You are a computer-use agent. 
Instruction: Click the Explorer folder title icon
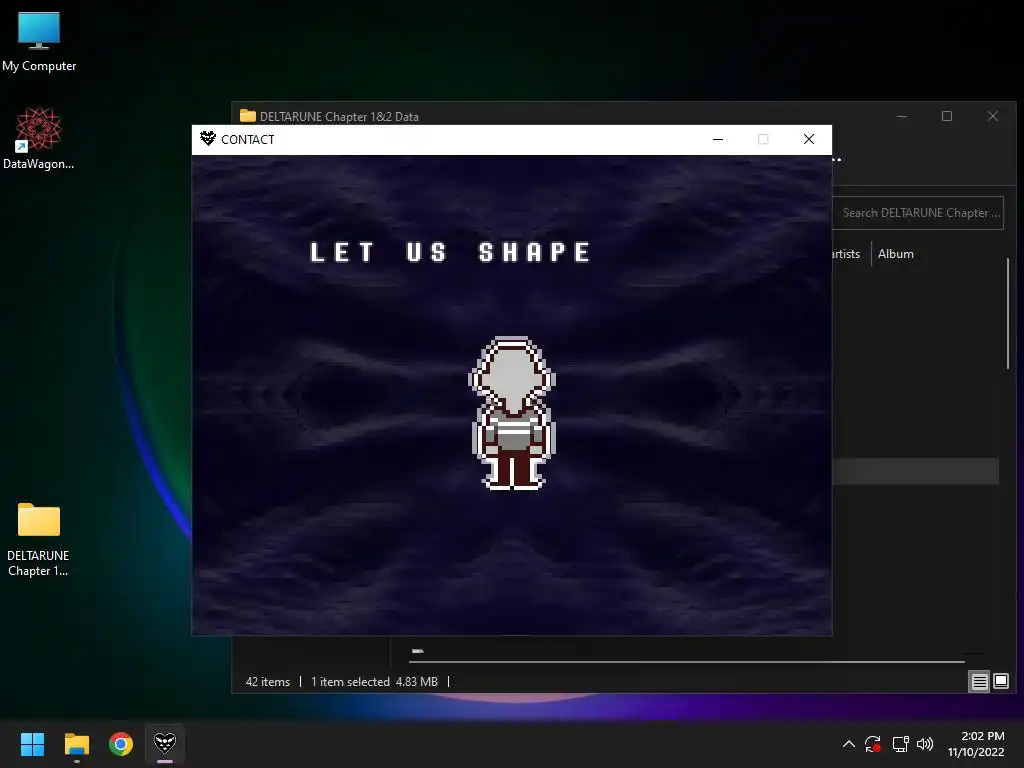(x=248, y=116)
